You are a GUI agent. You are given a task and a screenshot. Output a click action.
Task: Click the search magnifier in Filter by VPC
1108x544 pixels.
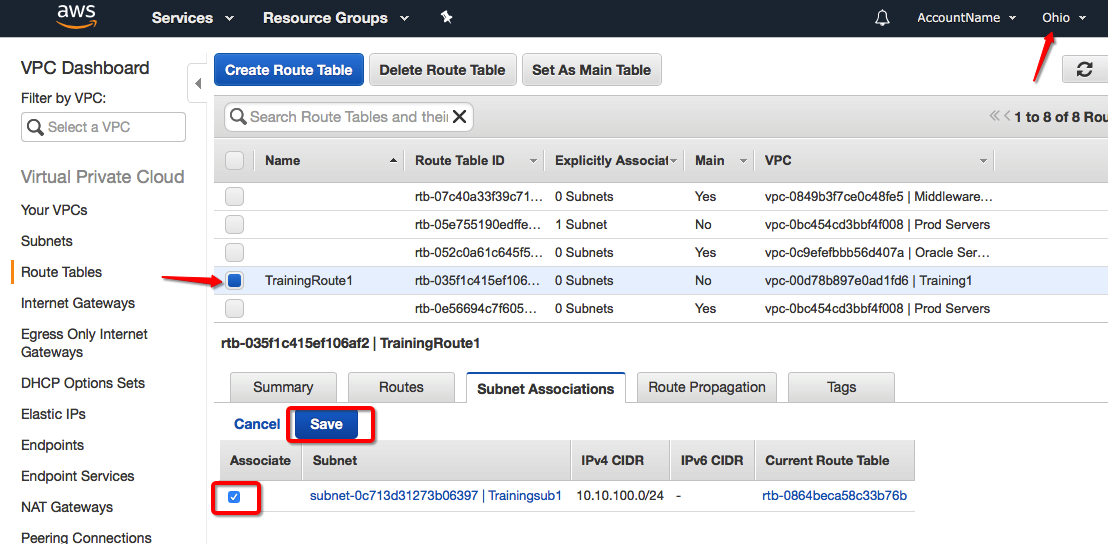coord(36,127)
